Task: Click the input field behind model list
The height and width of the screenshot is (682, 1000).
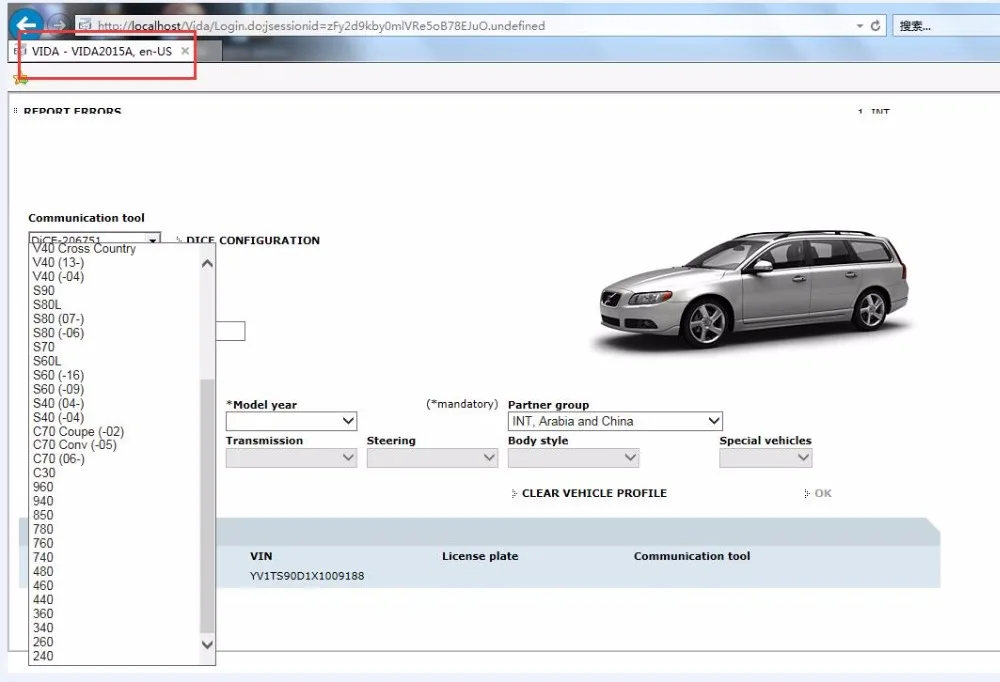Action: 230,331
